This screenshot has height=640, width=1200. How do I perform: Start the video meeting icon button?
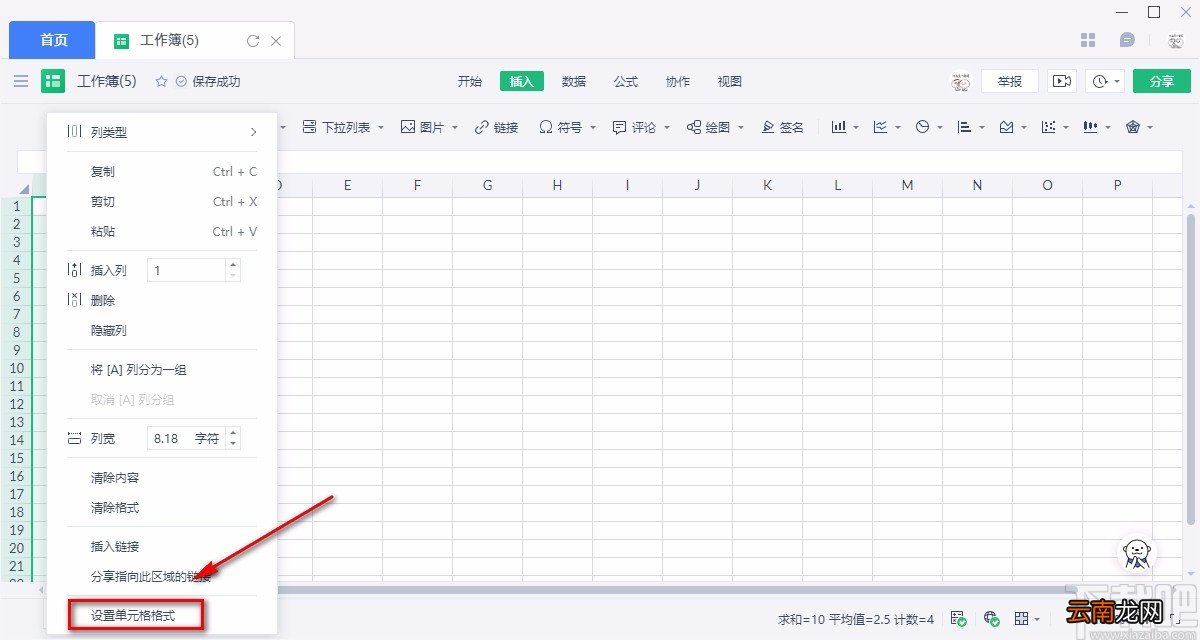(1062, 81)
